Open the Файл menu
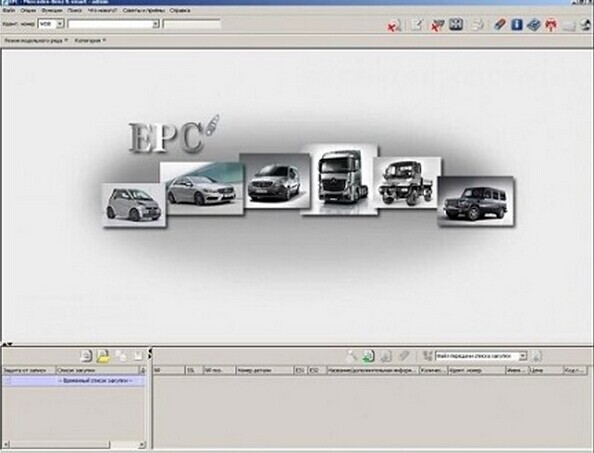 (x=9, y=11)
